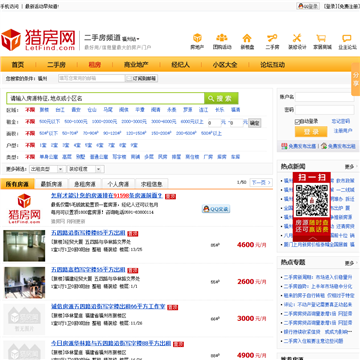Toggle the 自动登录 checkbox
The height and width of the screenshot is (360, 360).
(x=297, y=122)
